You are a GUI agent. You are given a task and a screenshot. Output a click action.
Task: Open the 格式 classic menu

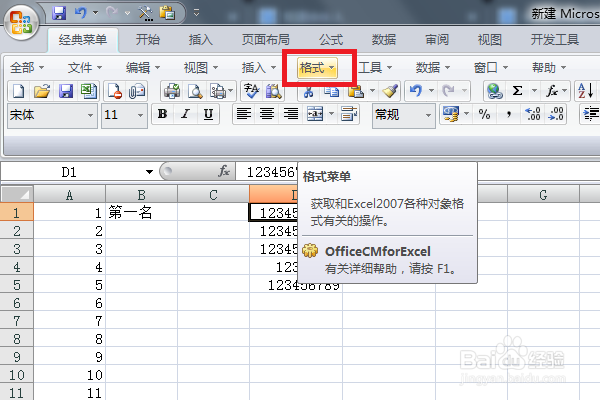click(x=317, y=68)
